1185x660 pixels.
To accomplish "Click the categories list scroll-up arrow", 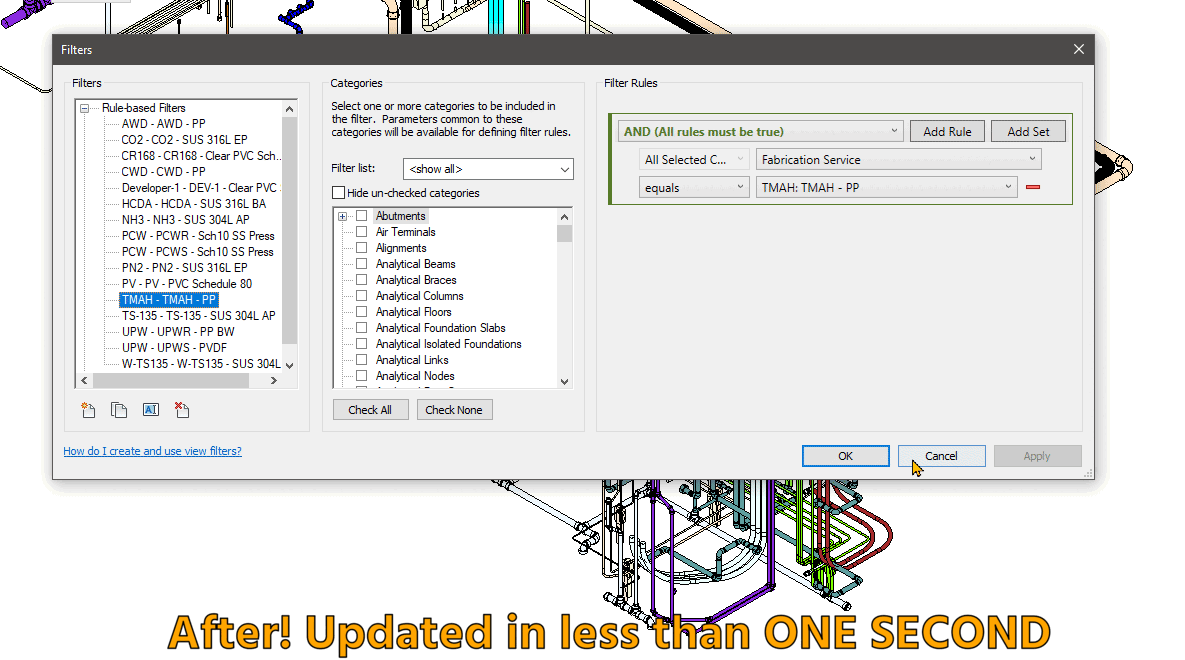I will click(565, 217).
